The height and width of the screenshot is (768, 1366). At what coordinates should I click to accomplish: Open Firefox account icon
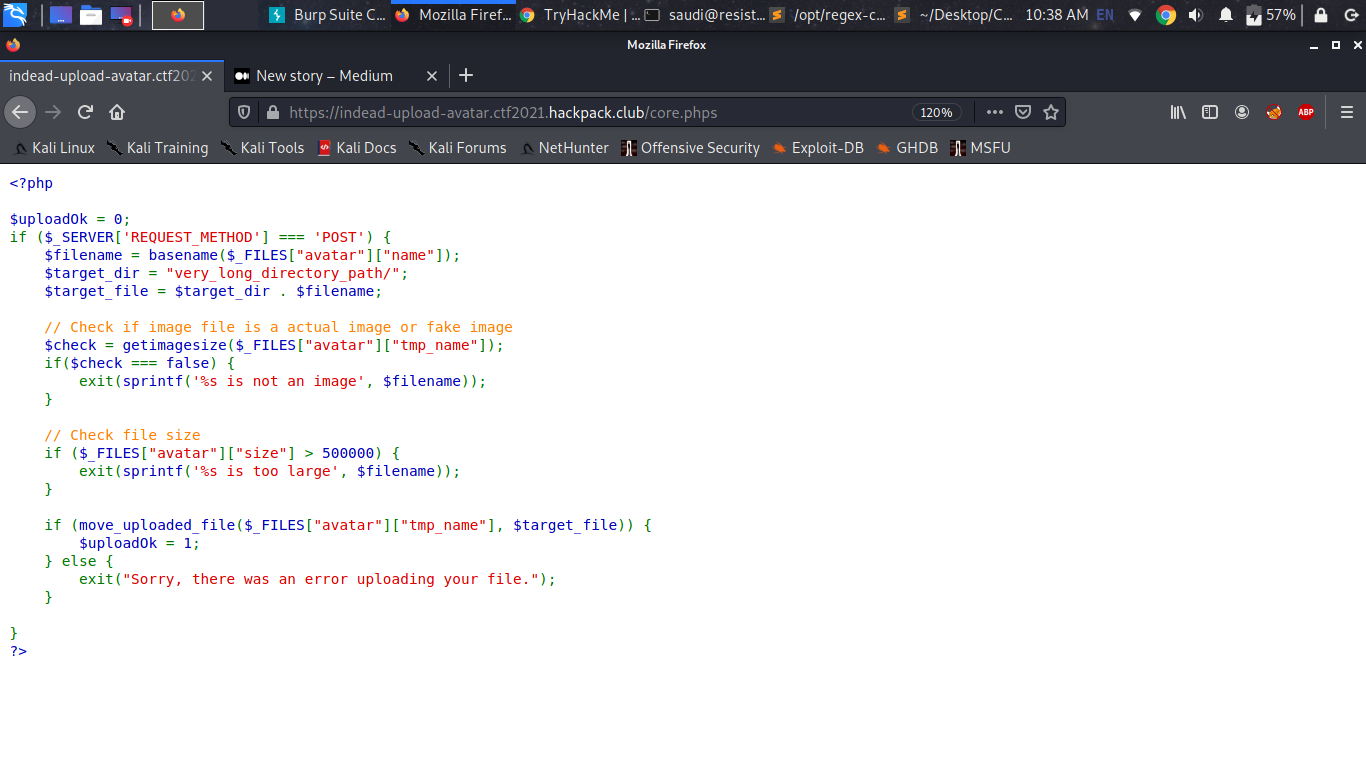[1242, 112]
